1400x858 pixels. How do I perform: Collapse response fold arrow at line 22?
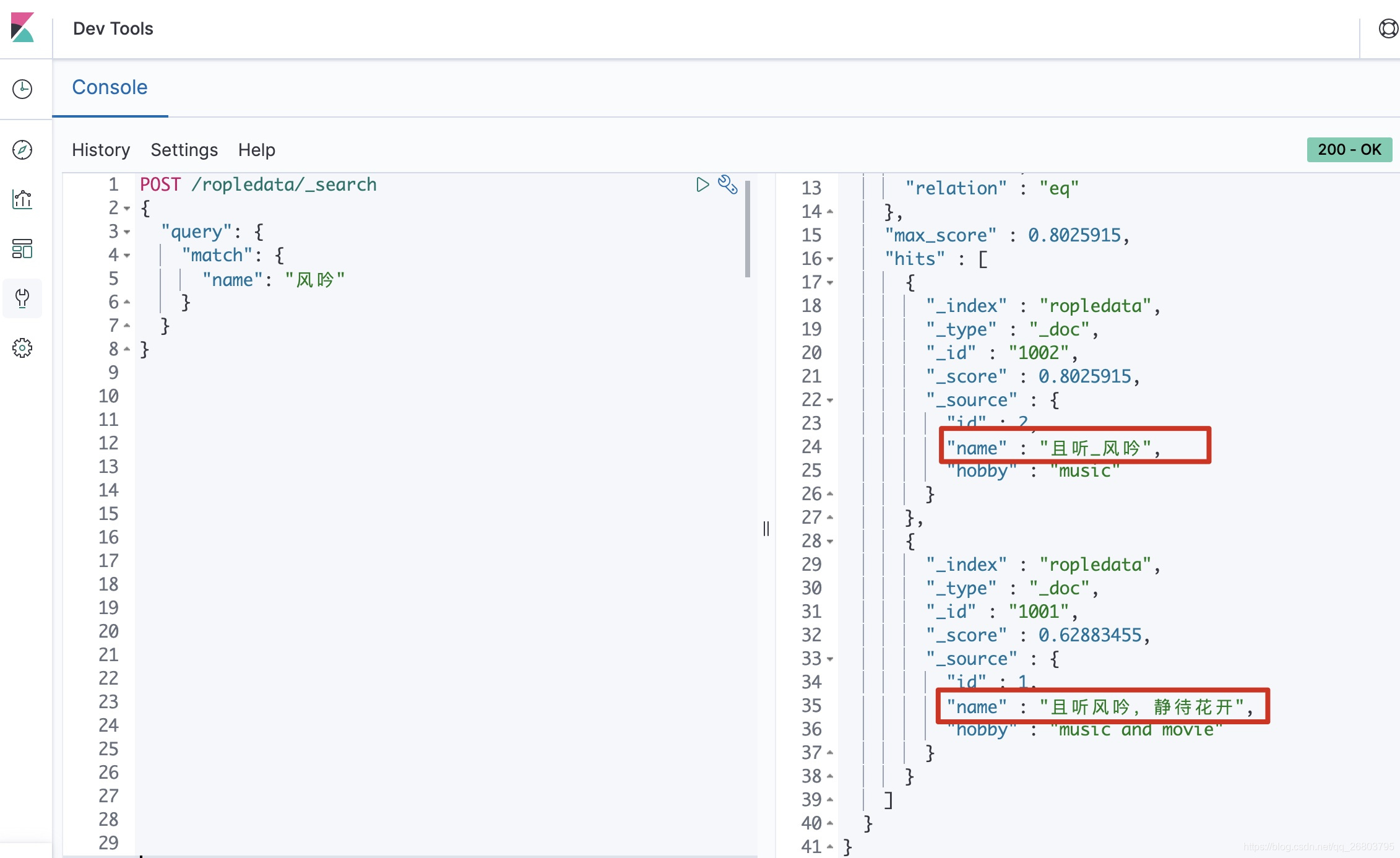pyautogui.click(x=830, y=401)
